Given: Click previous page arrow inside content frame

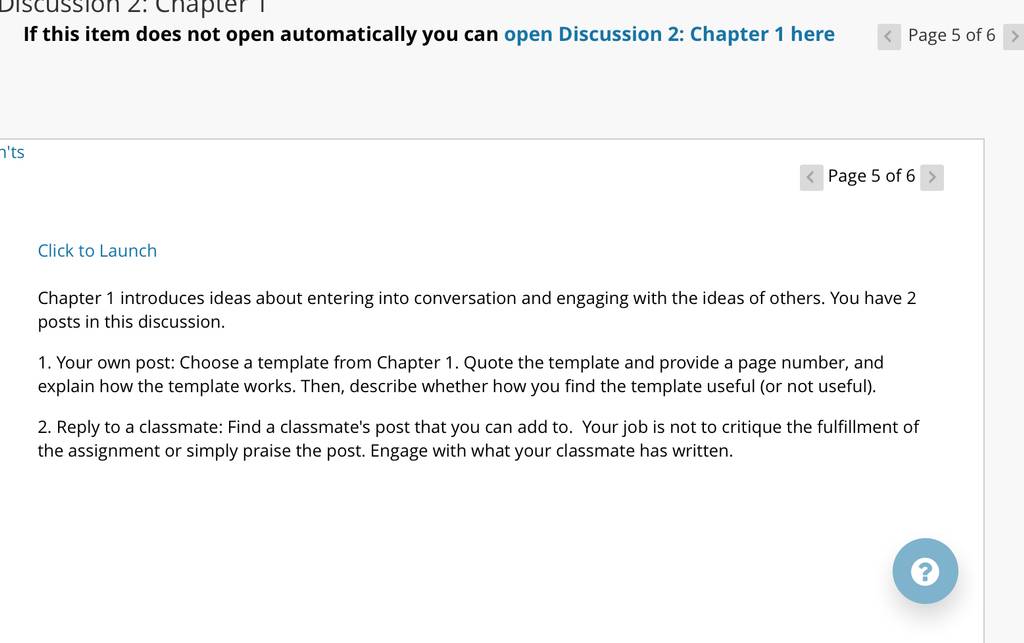Looking at the screenshot, I should coord(811,177).
